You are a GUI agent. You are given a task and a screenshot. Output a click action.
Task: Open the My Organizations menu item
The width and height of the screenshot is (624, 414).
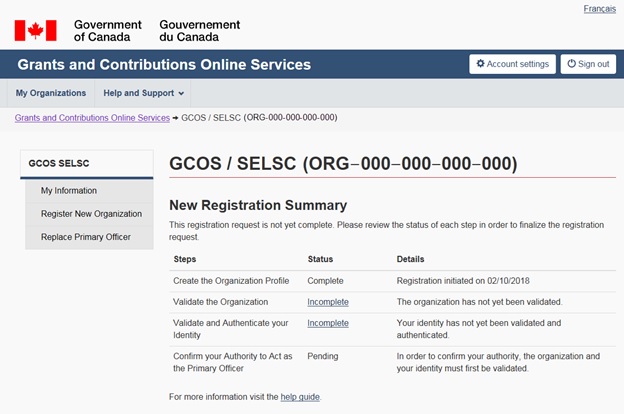pyautogui.click(x=50, y=93)
